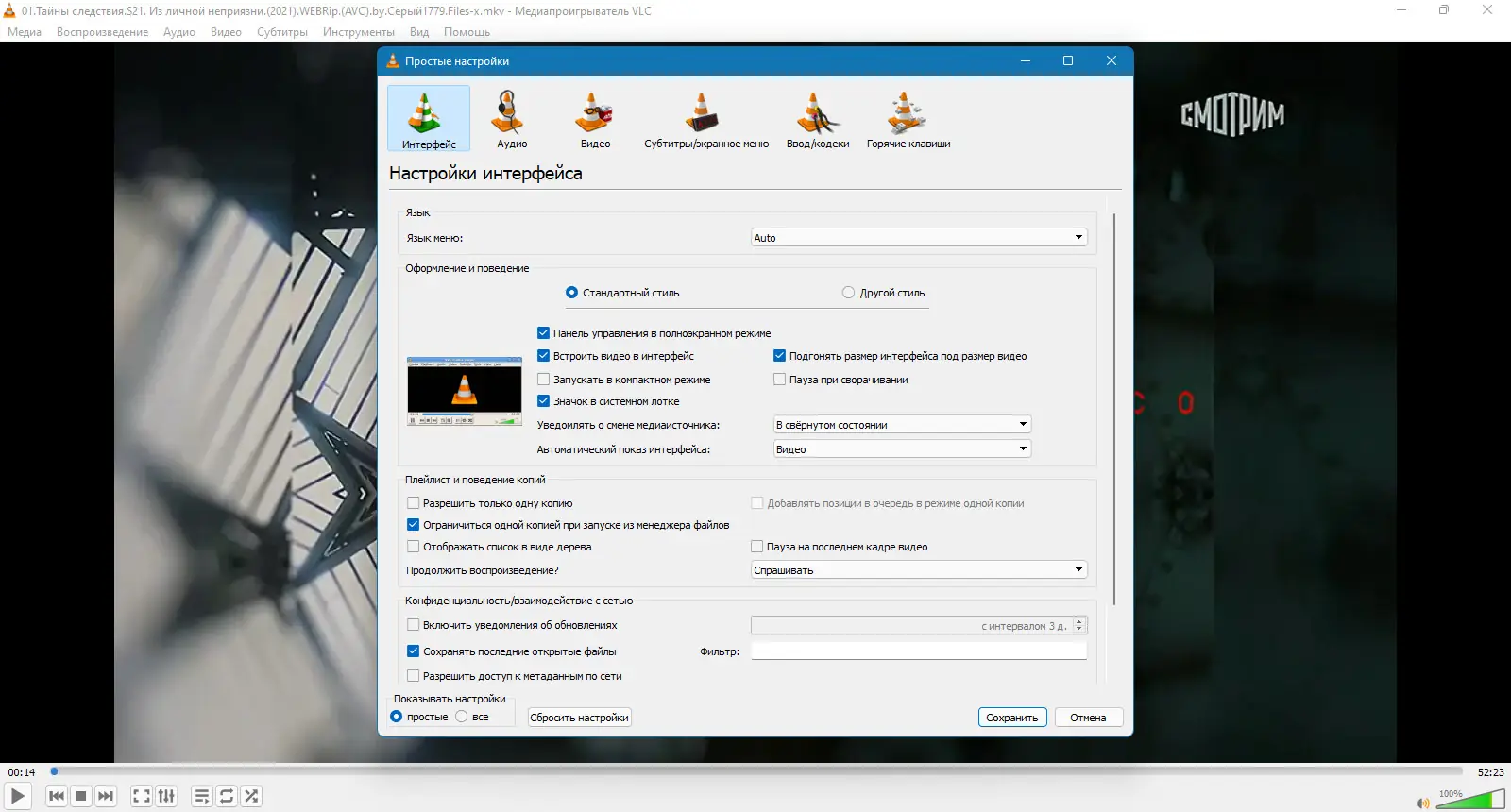1511x812 pixels.
Task: Click the Фильтр text field
Action: (x=919, y=651)
